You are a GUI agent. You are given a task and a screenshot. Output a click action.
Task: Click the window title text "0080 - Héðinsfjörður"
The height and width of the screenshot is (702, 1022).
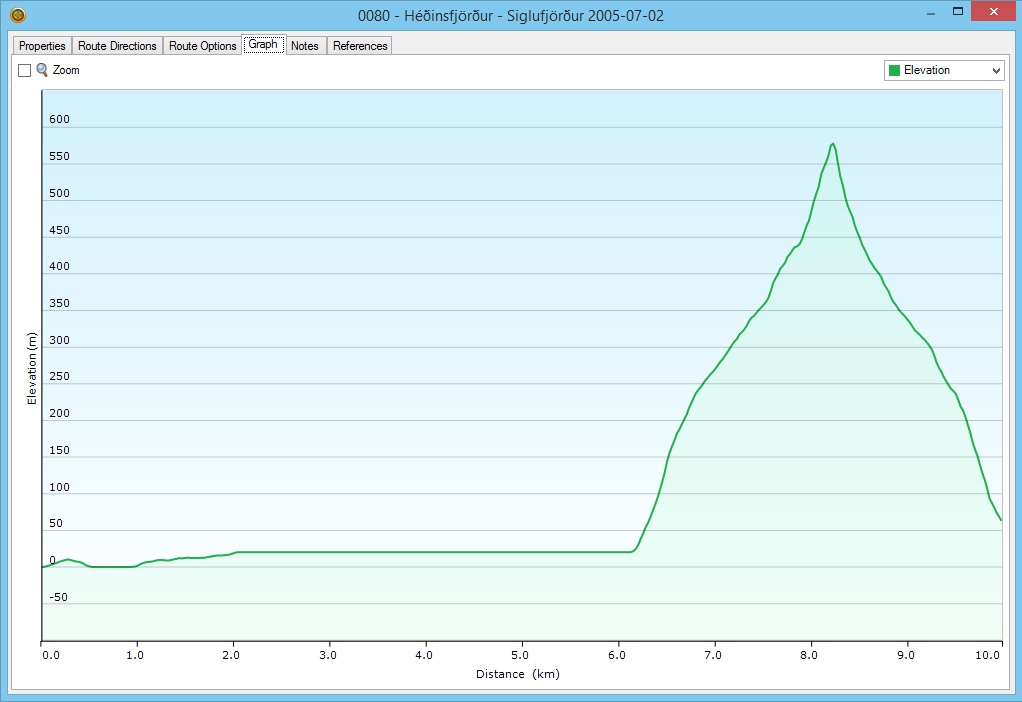(x=432, y=16)
